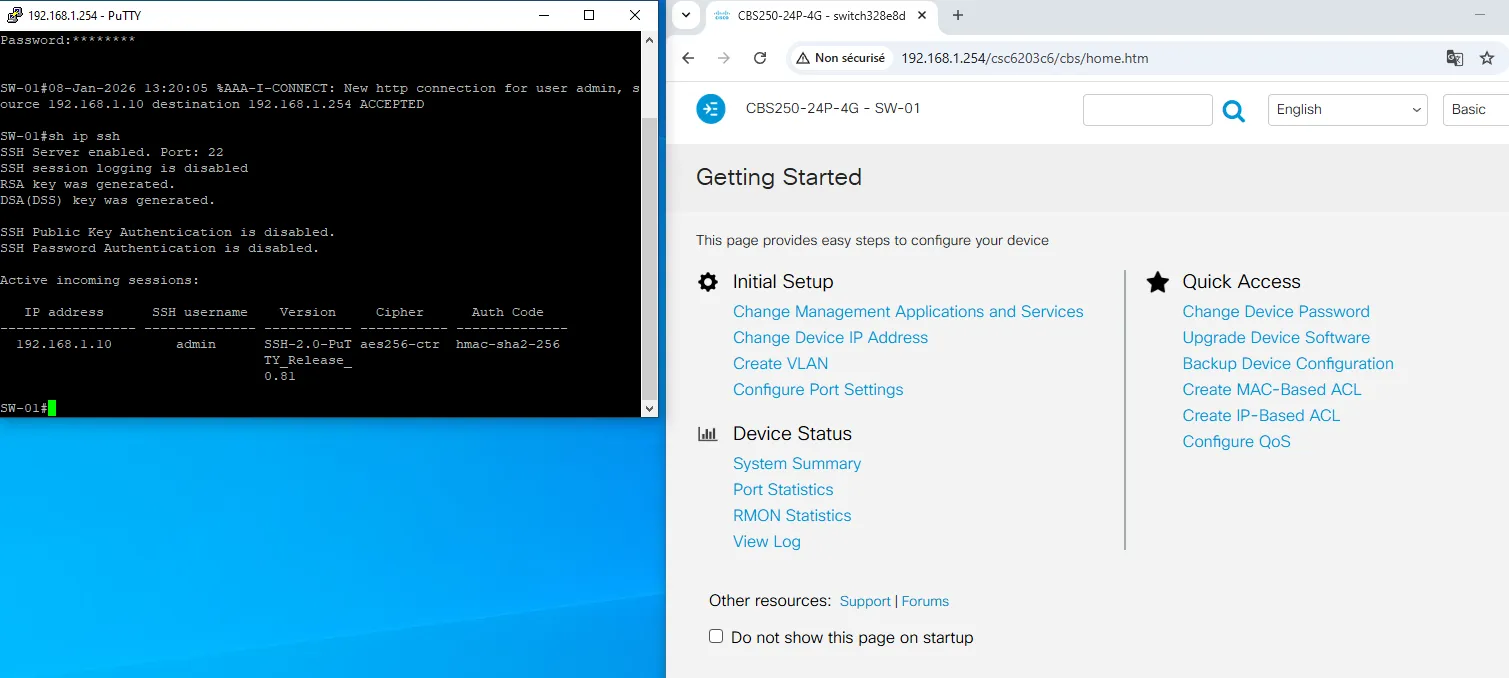Image resolution: width=1509 pixels, height=678 pixels.
Task: Open the English language dropdown
Action: point(1347,110)
